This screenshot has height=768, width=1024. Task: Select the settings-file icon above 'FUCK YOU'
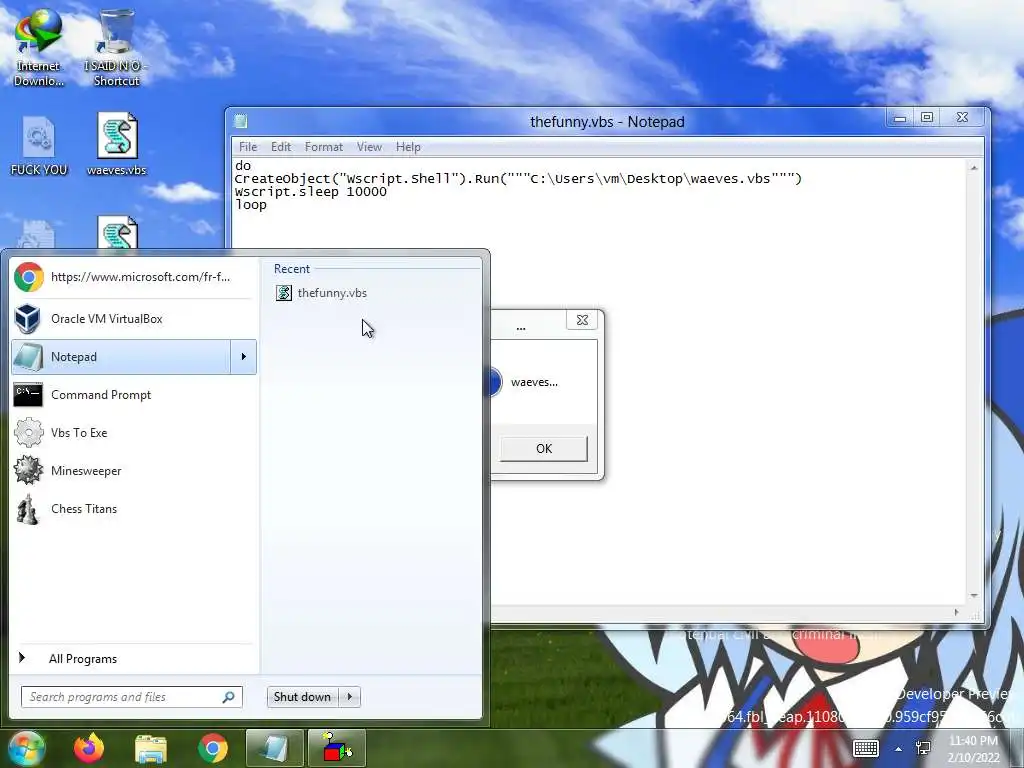pyautogui.click(x=39, y=137)
